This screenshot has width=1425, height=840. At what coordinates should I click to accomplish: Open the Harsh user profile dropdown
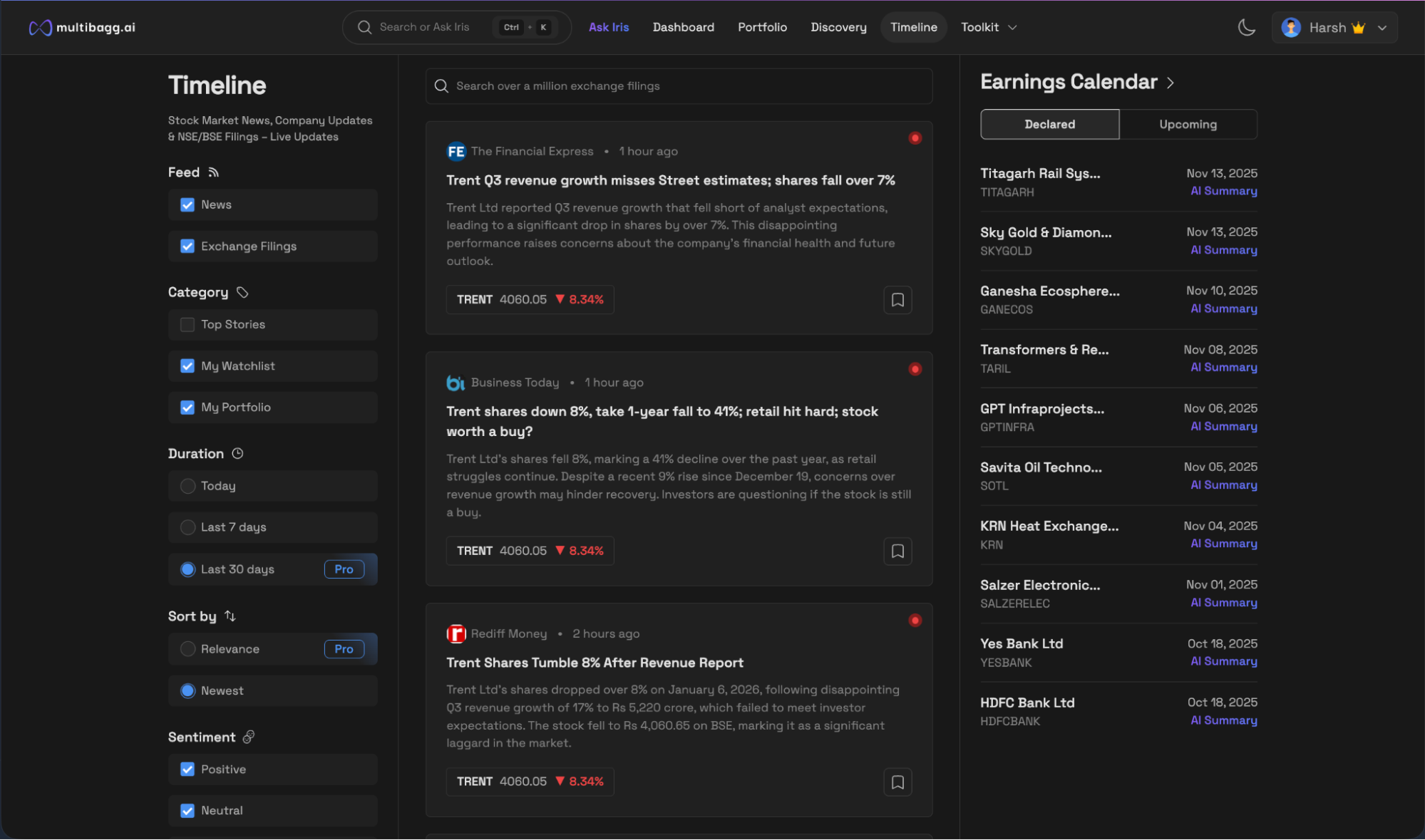1334,28
